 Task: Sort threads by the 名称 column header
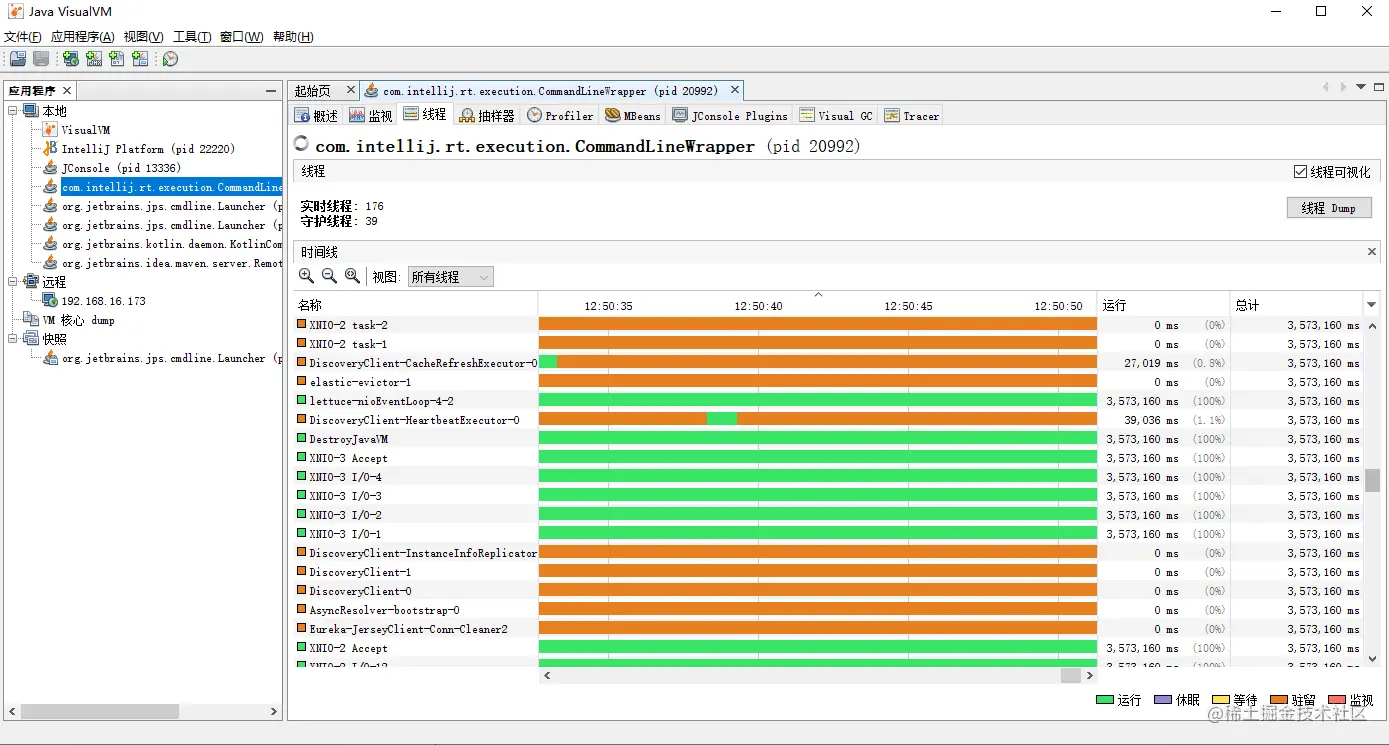click(415, 305)
